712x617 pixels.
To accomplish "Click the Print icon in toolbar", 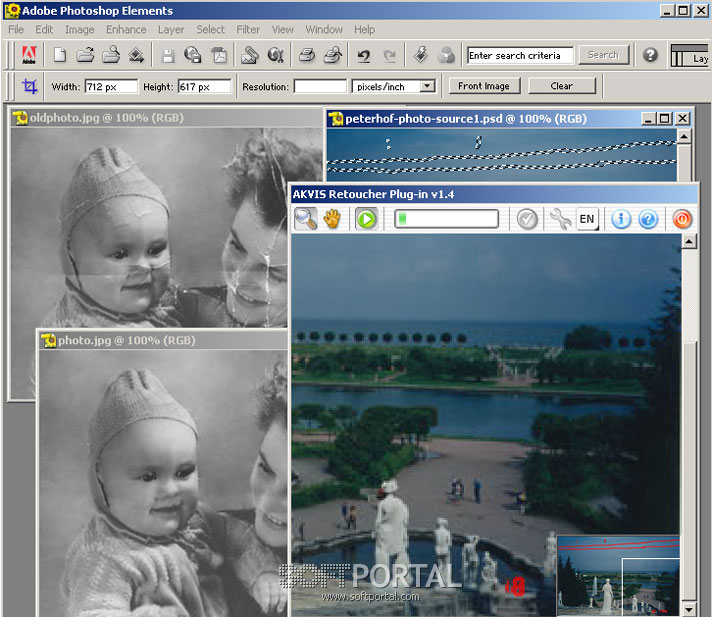I will (307, 55).
